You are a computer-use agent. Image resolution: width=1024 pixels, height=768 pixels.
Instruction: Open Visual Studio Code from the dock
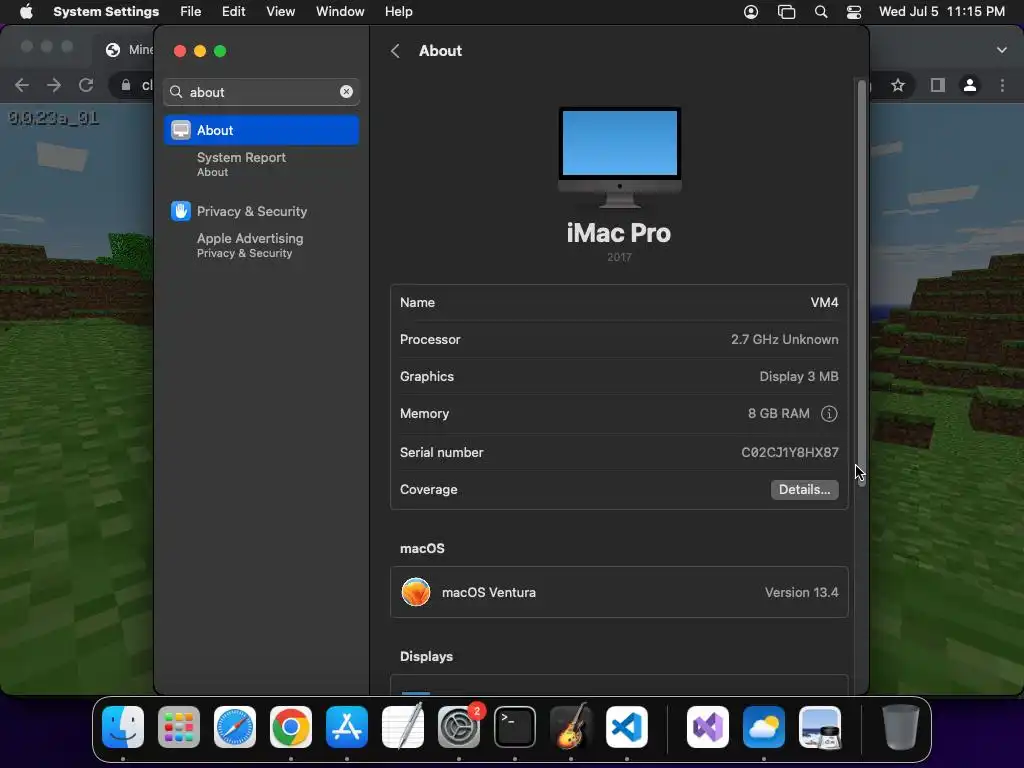[x=627, y=727]
